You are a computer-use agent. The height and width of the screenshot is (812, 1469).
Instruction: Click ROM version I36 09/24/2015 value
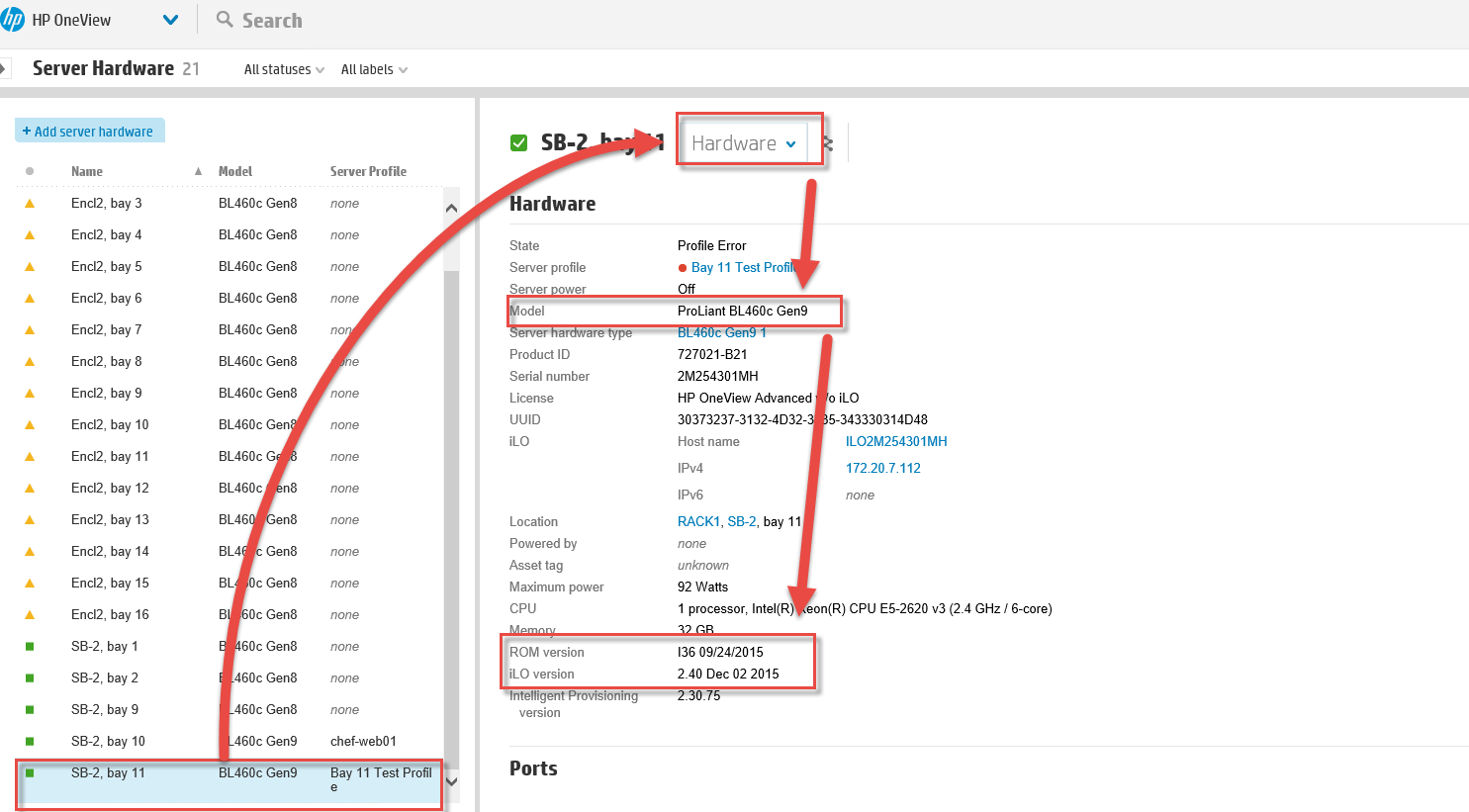click(720, 652)
